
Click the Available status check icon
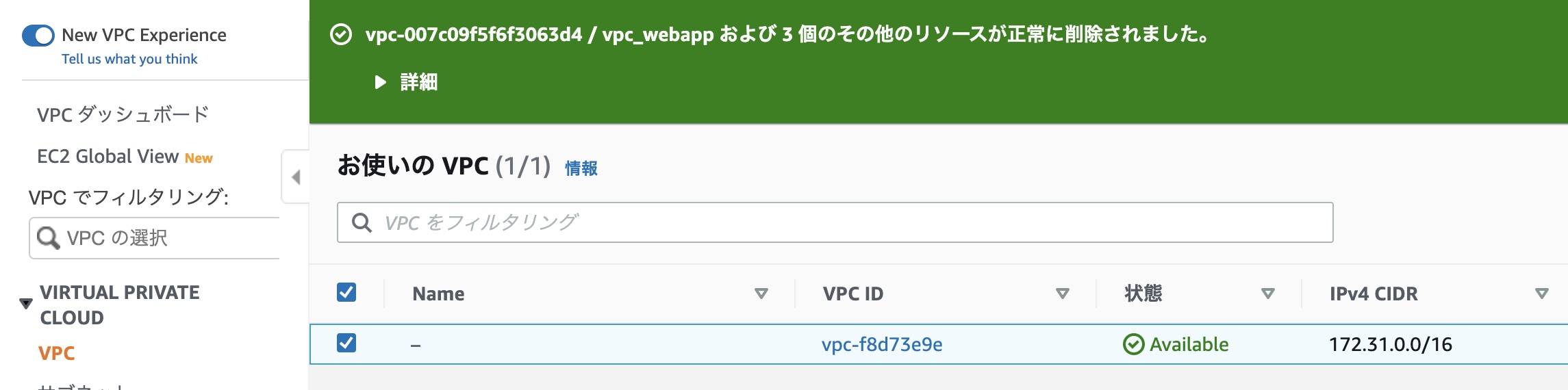pyautogui.click(x=1134, y=344)
